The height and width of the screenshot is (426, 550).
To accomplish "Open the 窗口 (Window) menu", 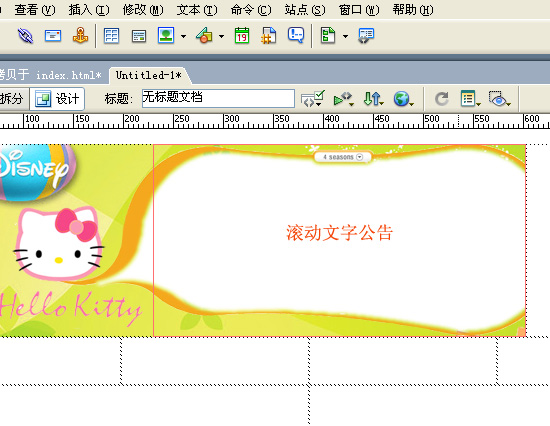I will click(x=359, y=10).
